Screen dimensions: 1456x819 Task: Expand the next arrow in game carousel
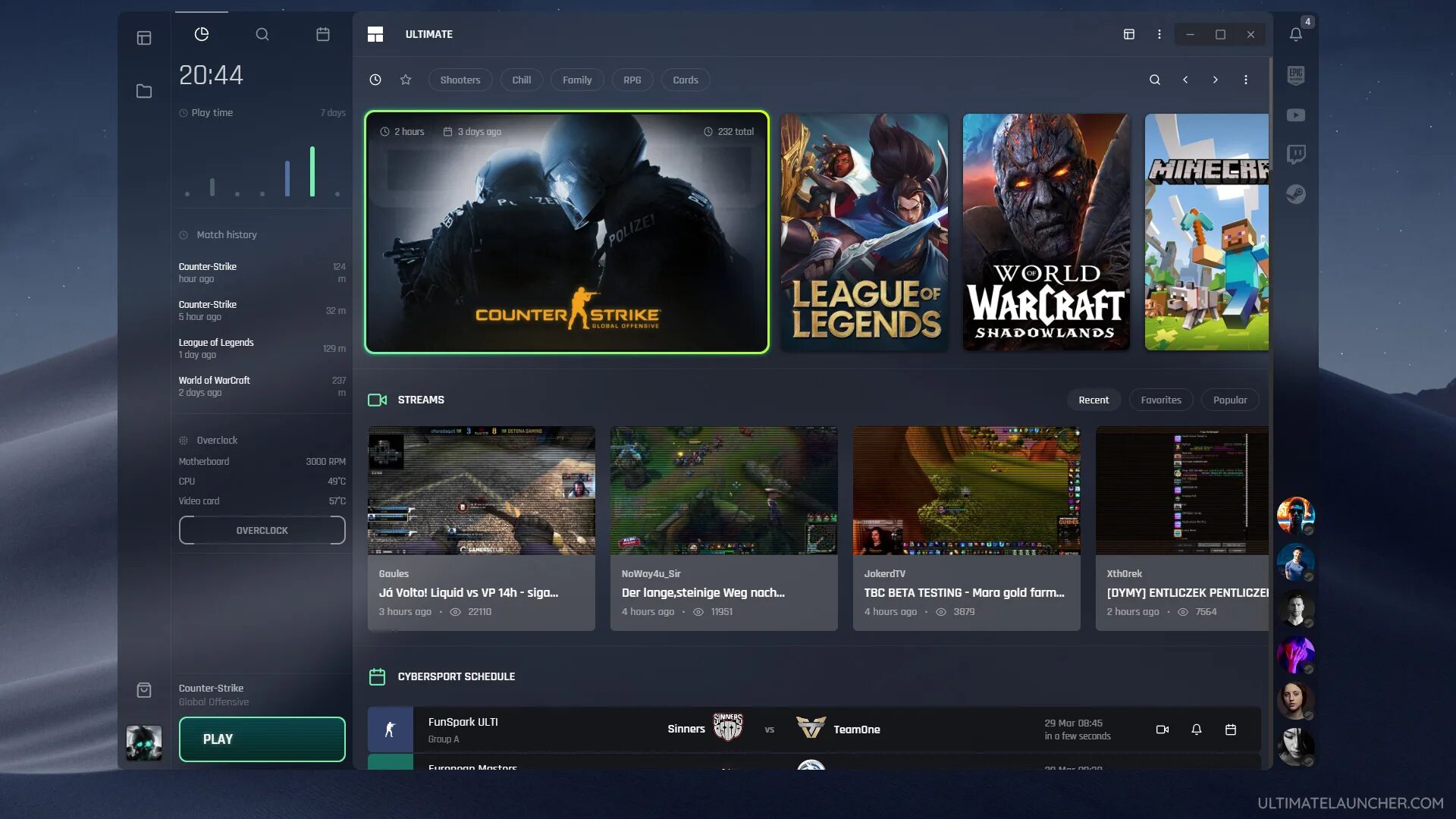point(1214,79)
